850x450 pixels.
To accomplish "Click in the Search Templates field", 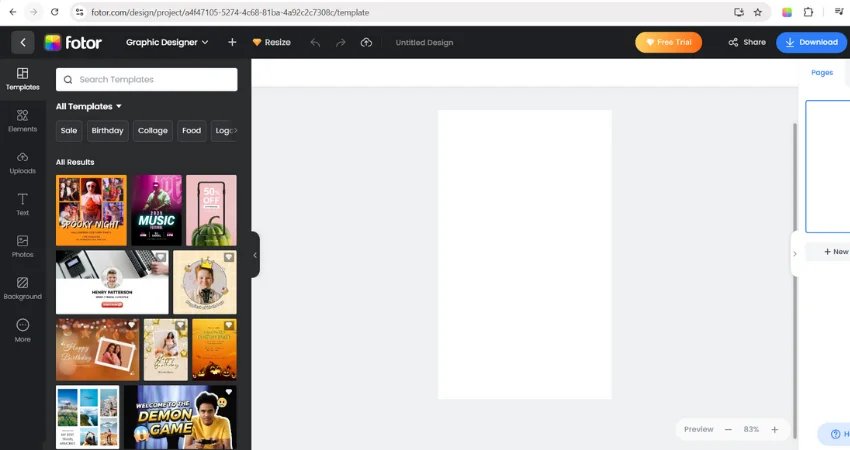I will pos(146,80).
